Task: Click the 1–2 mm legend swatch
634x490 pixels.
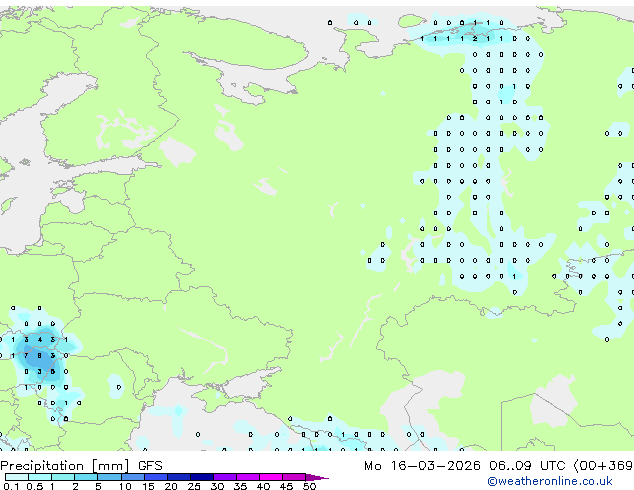Action: [63, 477]
